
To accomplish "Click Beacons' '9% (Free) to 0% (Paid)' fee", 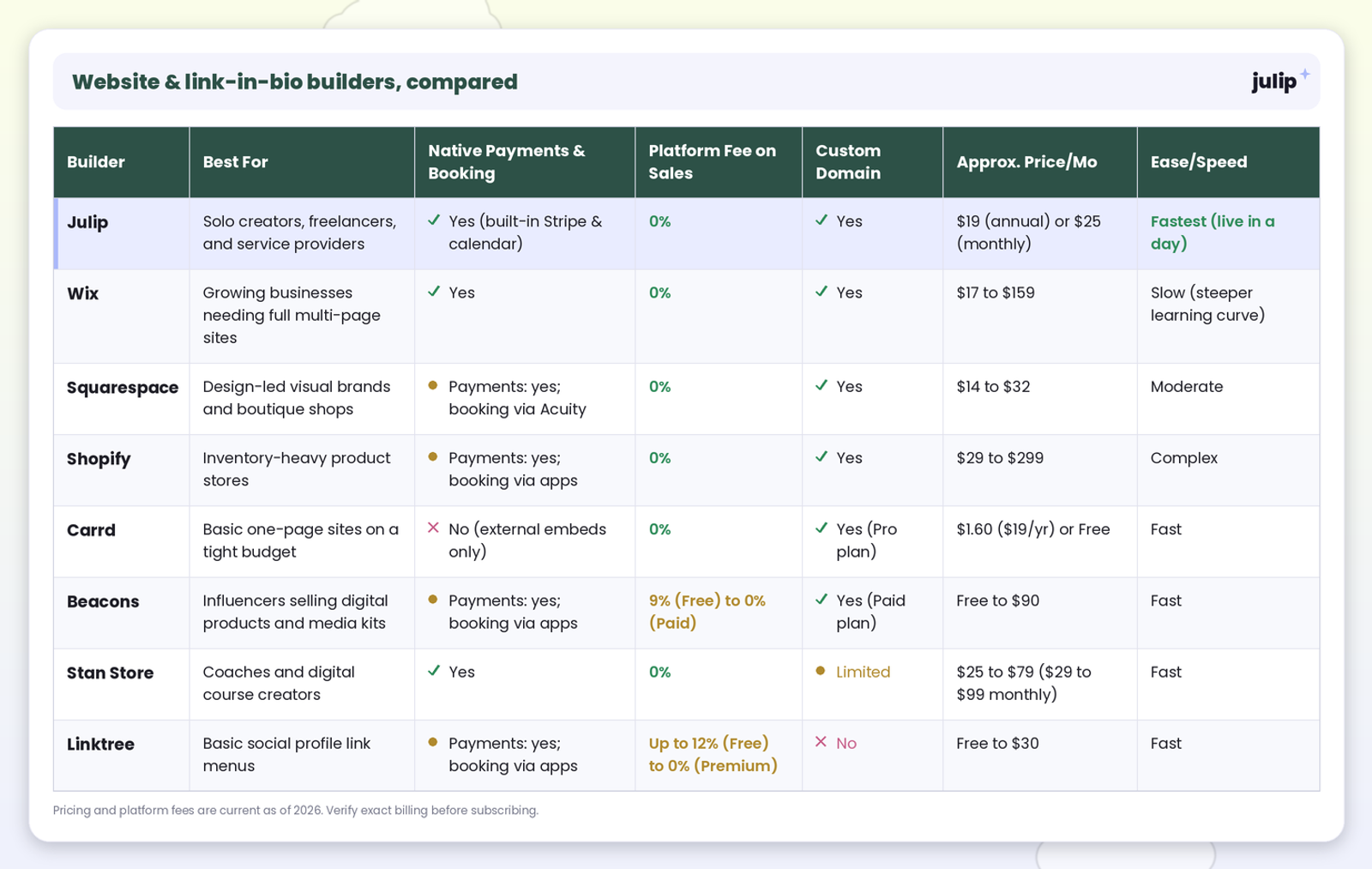I will point(707,612).
